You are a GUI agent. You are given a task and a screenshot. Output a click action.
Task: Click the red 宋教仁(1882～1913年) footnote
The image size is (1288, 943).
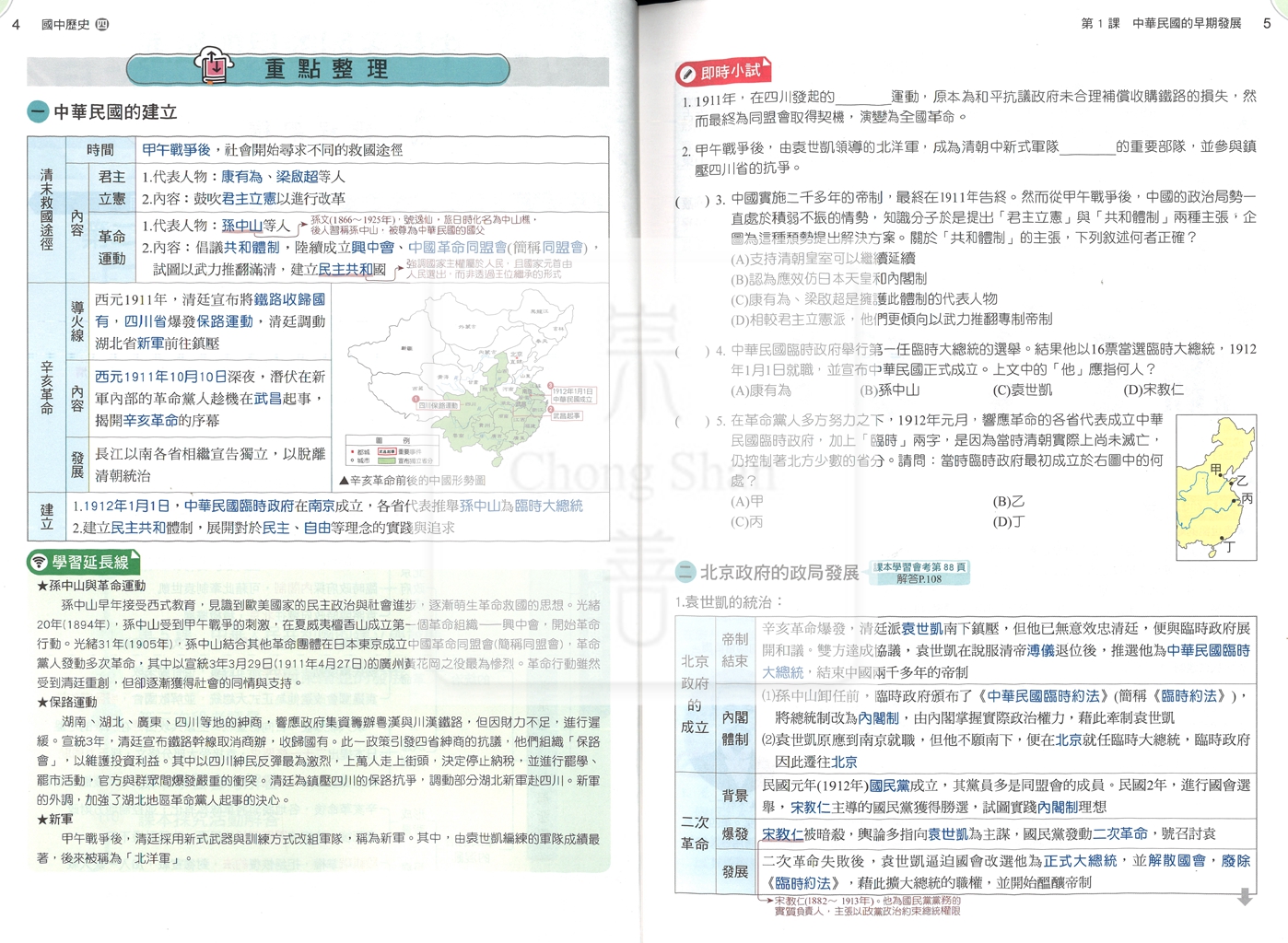(867, 906)
